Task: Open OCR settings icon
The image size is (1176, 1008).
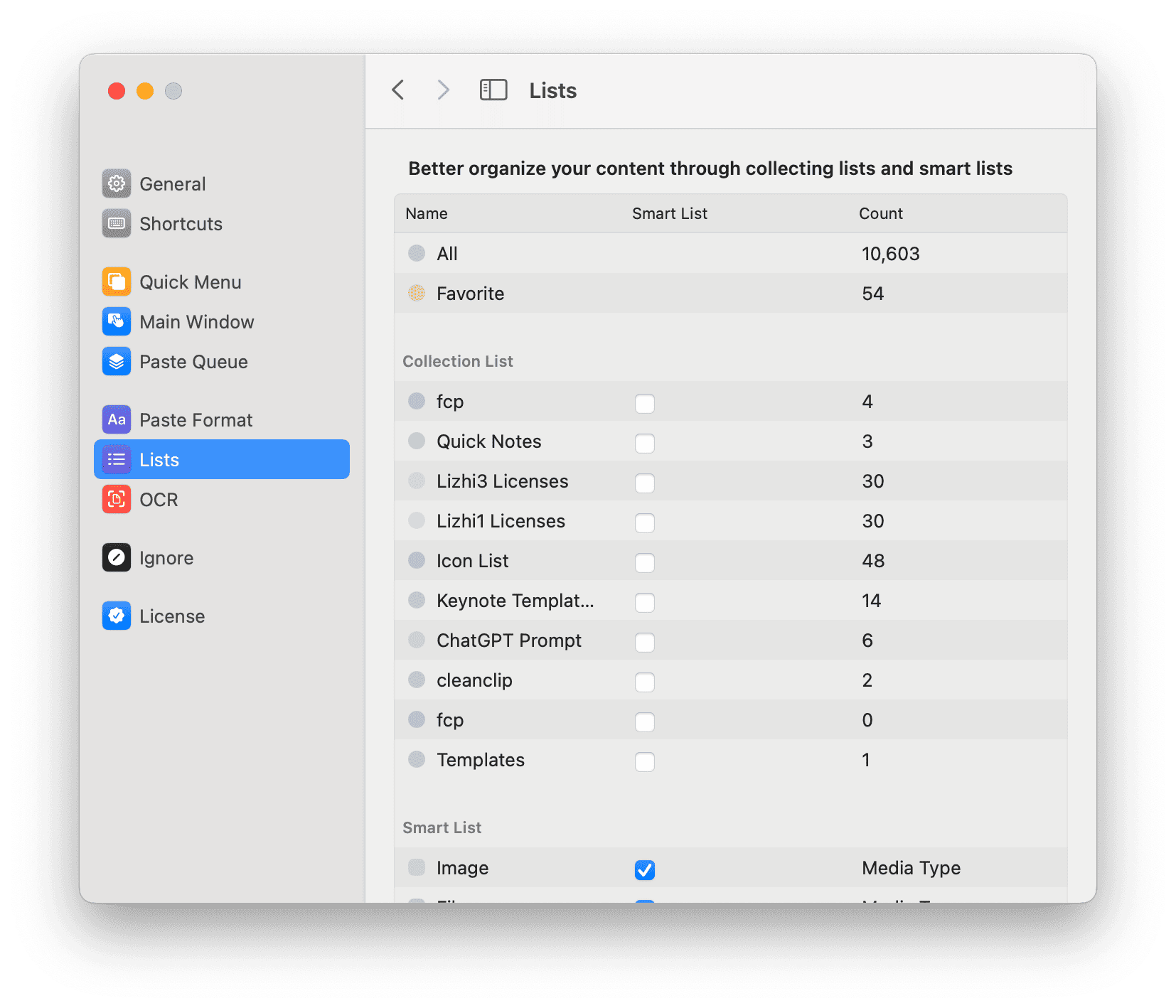Action: pyautogui.click(x=117, y=500)
